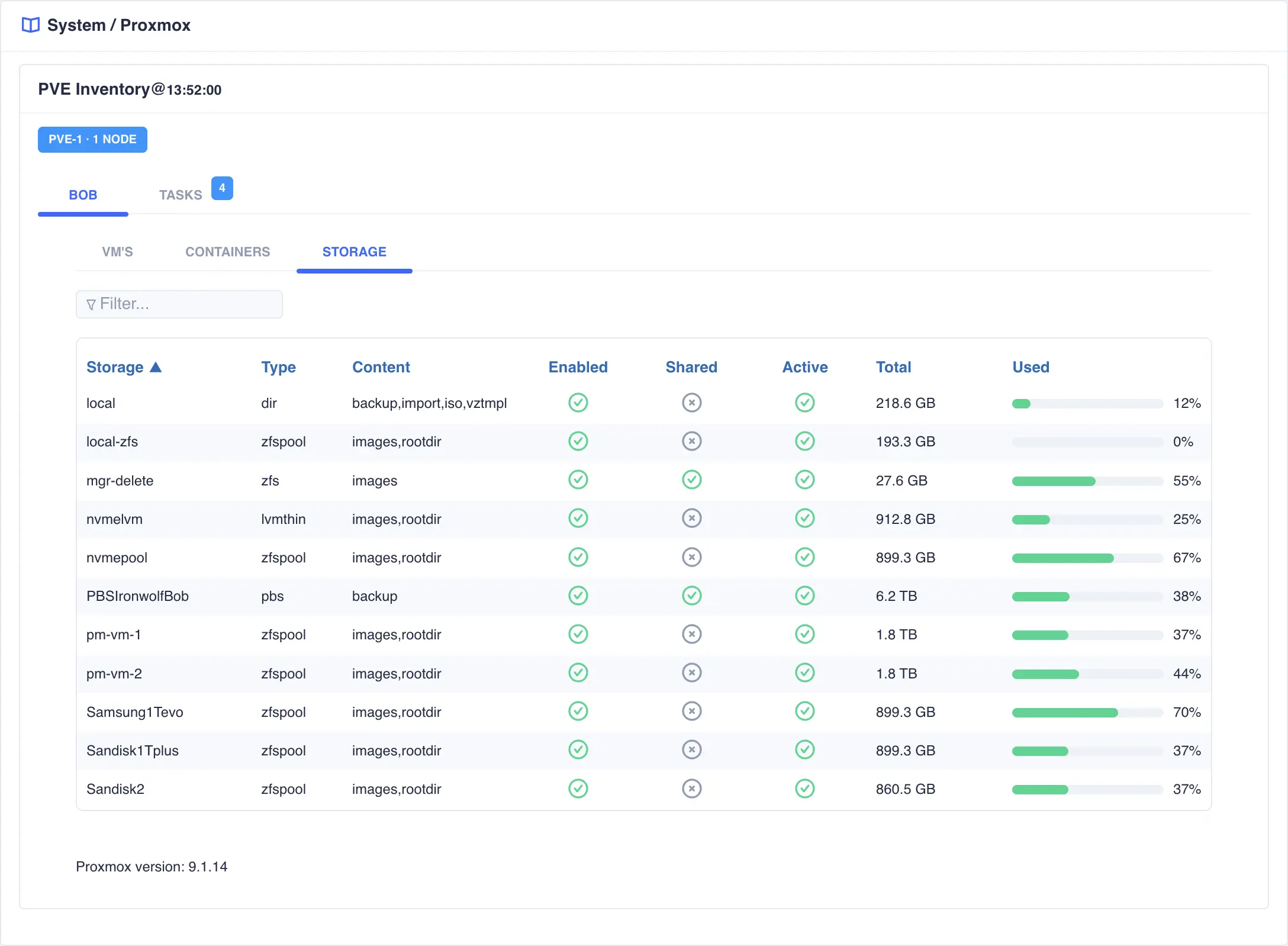Click the Shared column header
This screenshot has height=946, width=1288.
[691, 367]
